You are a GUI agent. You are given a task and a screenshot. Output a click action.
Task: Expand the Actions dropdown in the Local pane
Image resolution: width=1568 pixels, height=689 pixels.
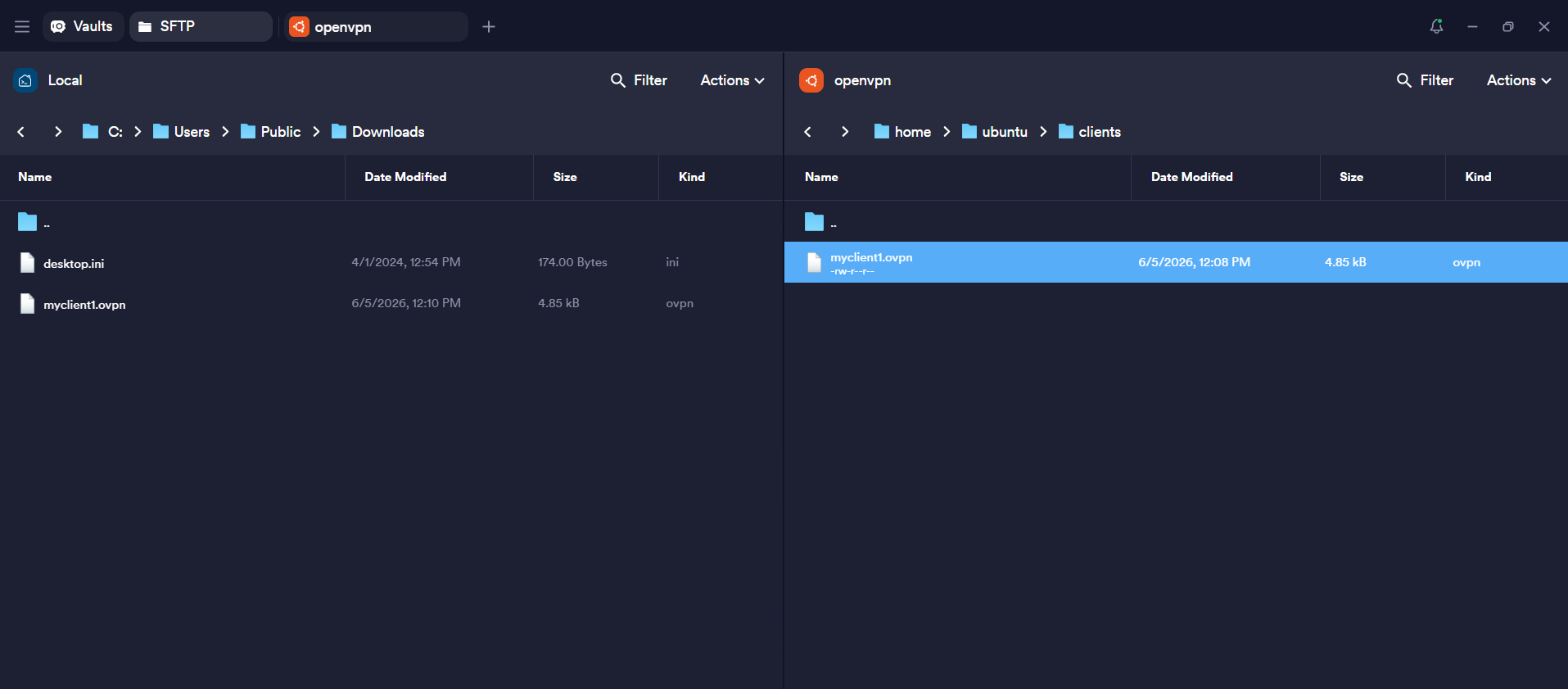[x=732, y=80]
